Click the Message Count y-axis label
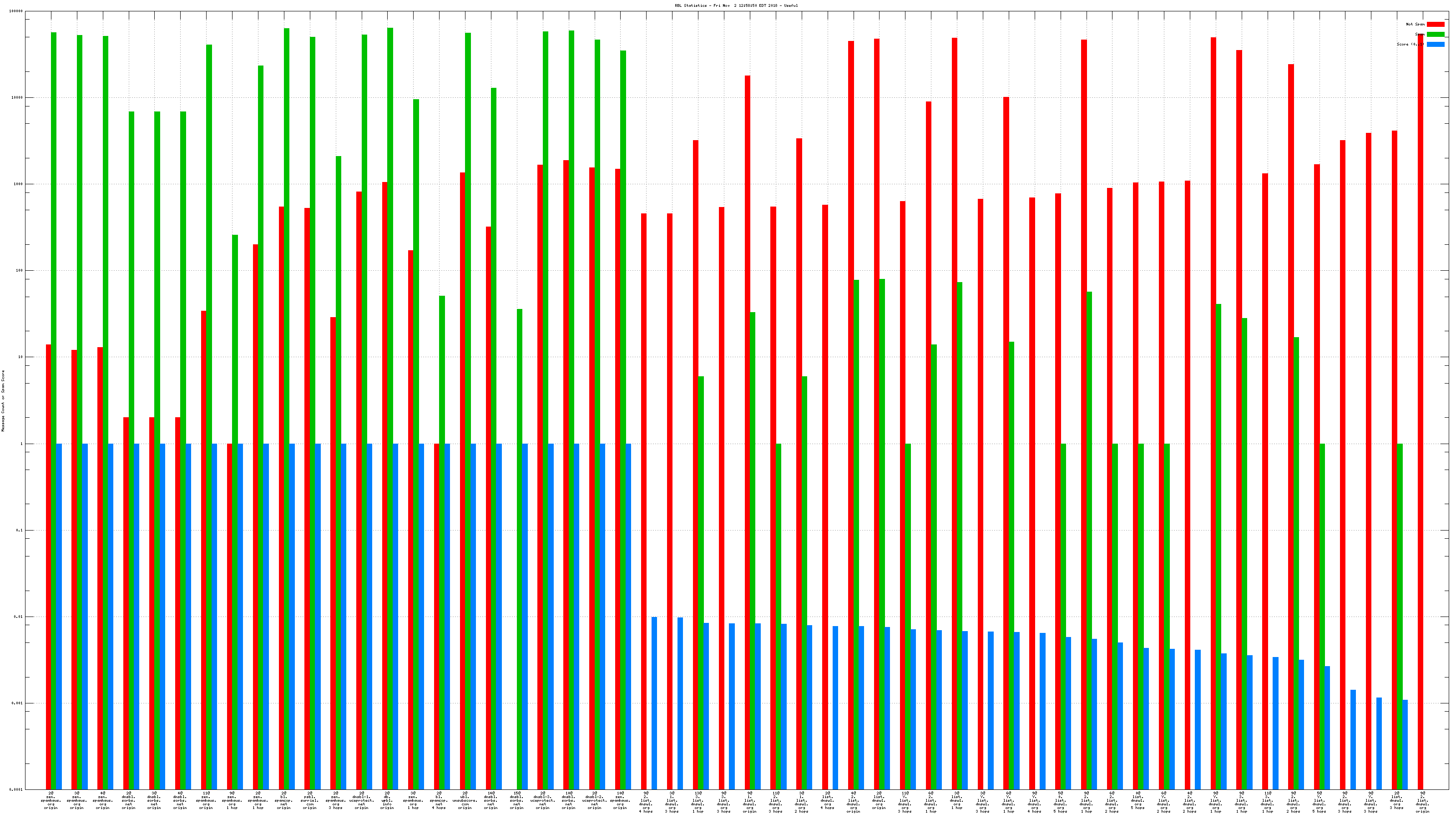This screenshot has height=819, width=1456. point(3,401)
